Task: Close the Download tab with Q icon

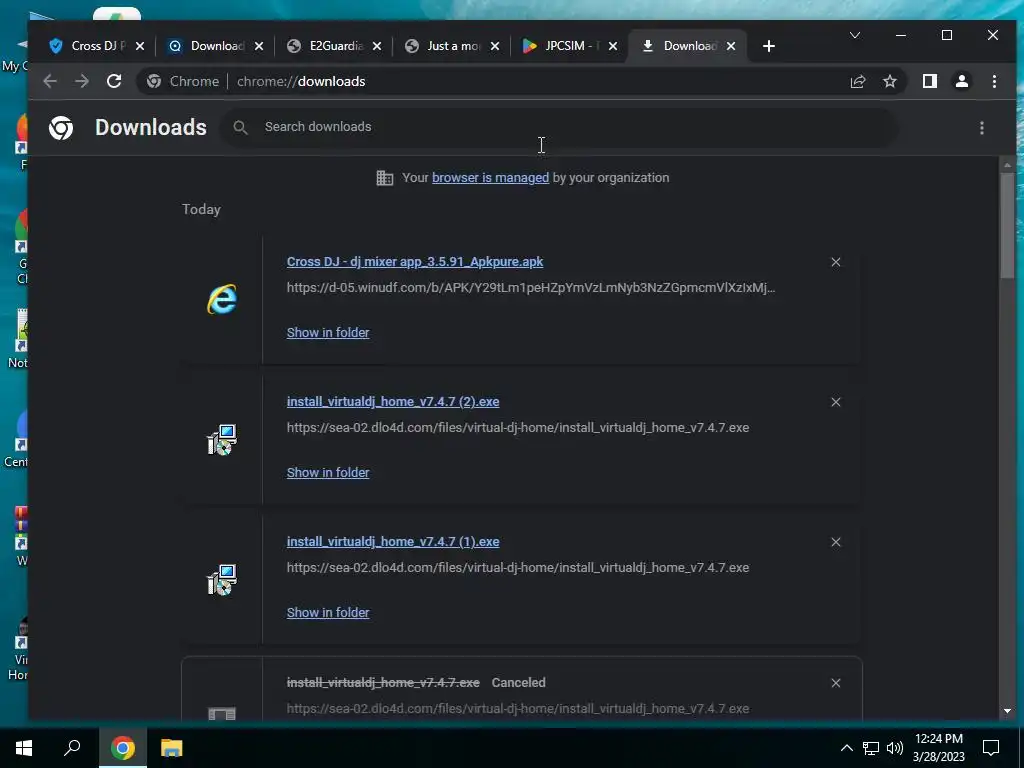Action: pos(259,46)
